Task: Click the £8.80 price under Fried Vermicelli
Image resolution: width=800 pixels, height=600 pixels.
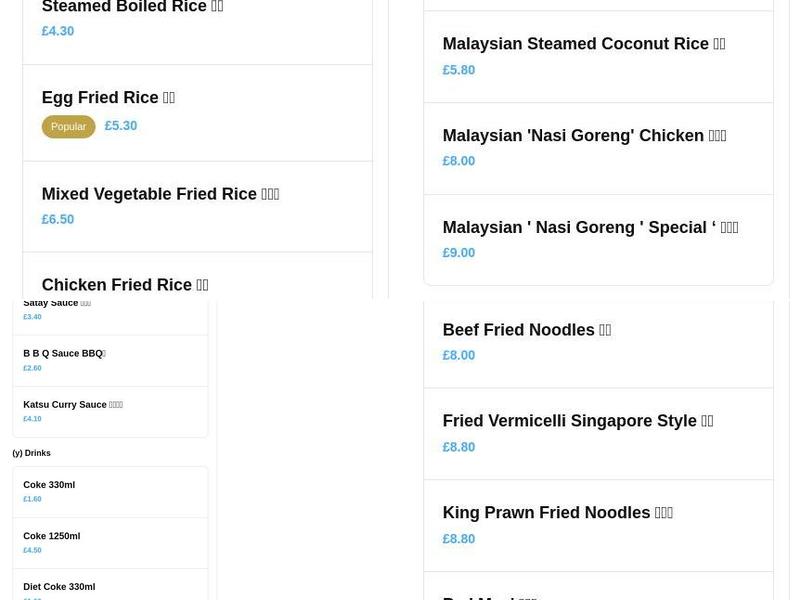Action: tap(459, 446)
